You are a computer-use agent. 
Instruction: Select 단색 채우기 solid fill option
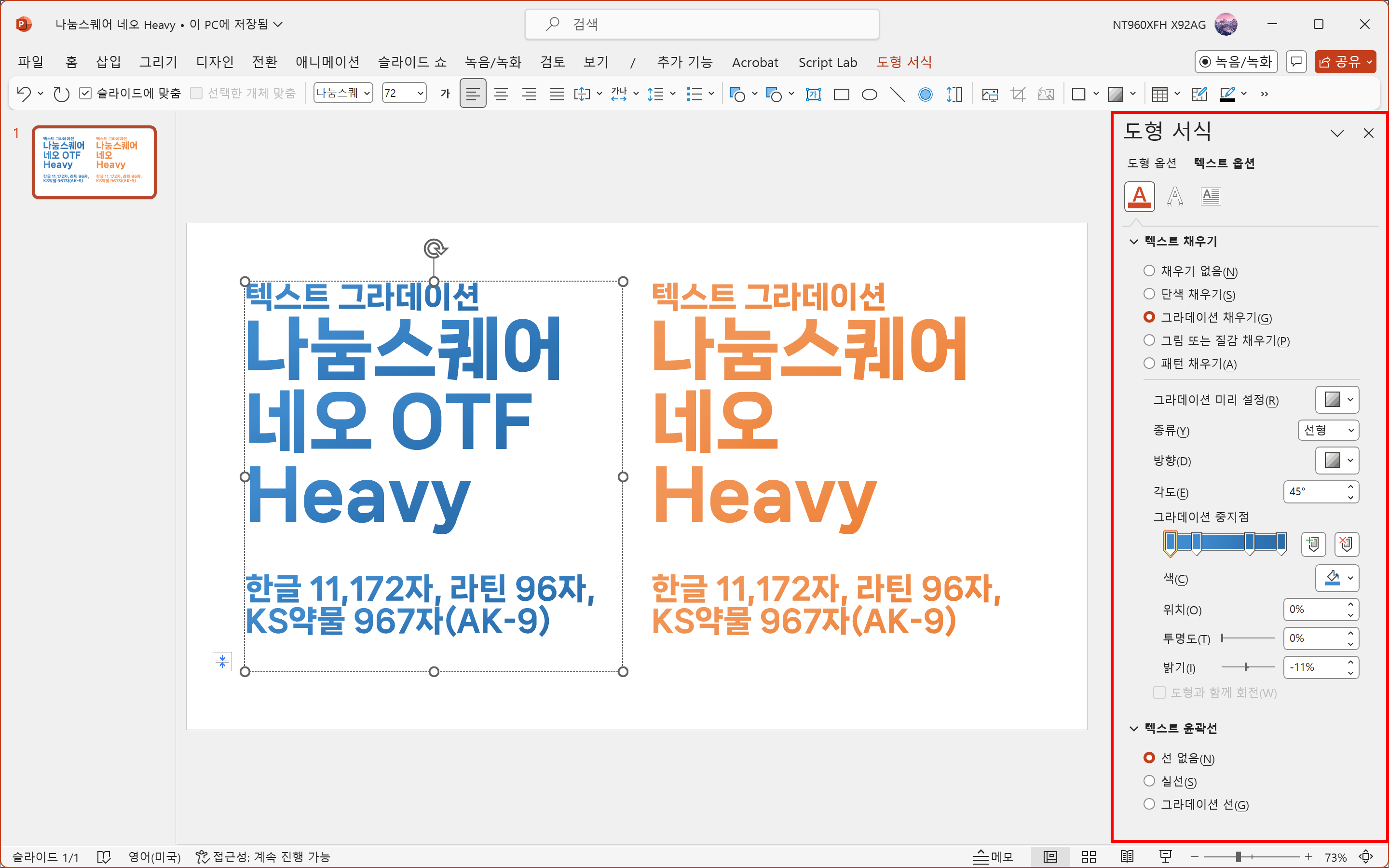[x=1149, y=294]
